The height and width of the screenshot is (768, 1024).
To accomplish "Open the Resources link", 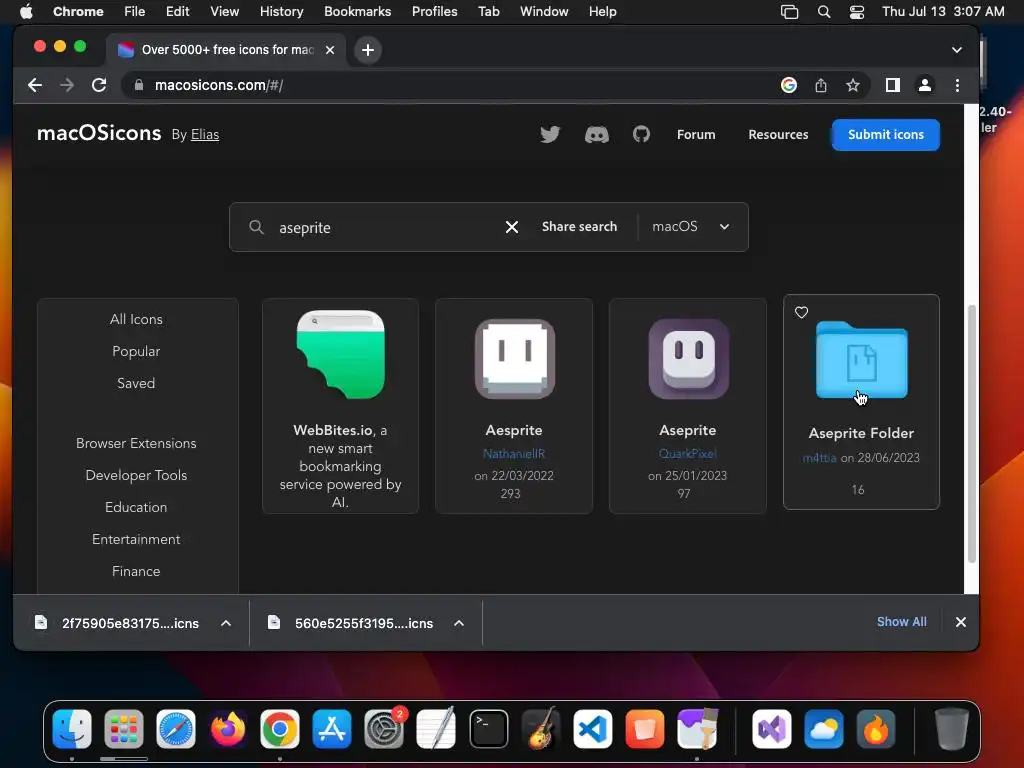I will (778, 135).
